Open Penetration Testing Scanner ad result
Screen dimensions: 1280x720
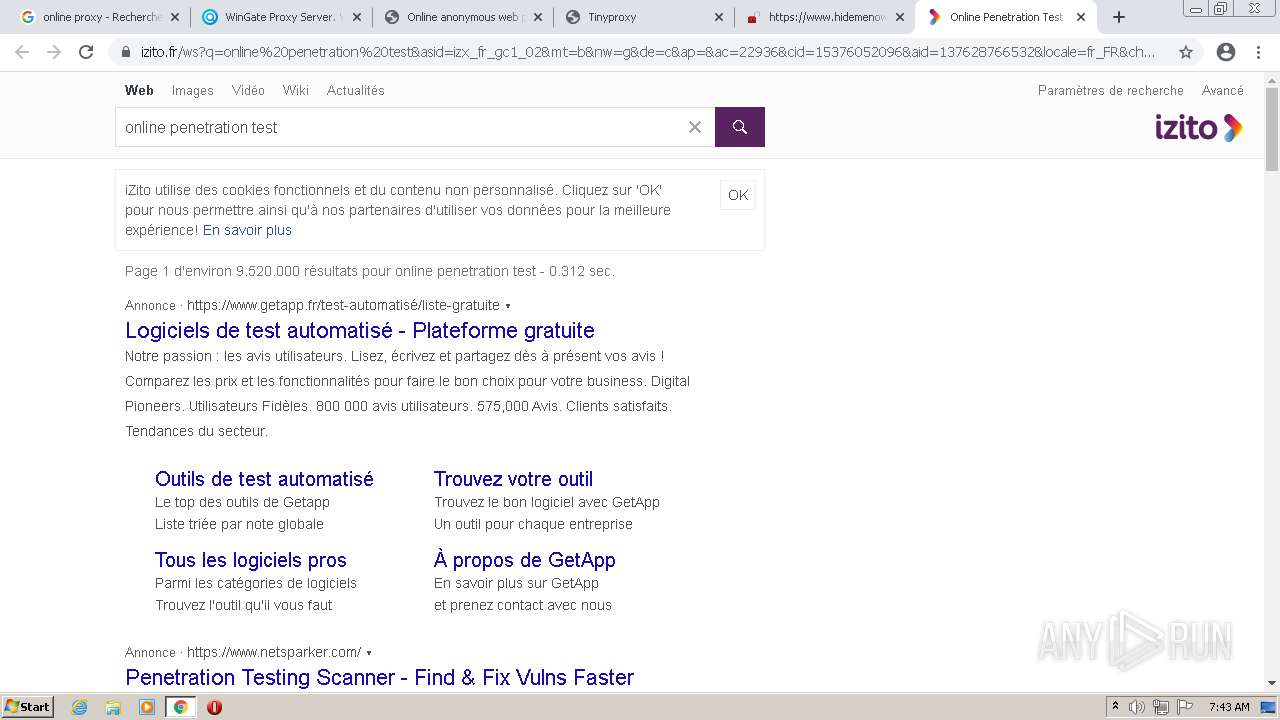pos(380,677)
